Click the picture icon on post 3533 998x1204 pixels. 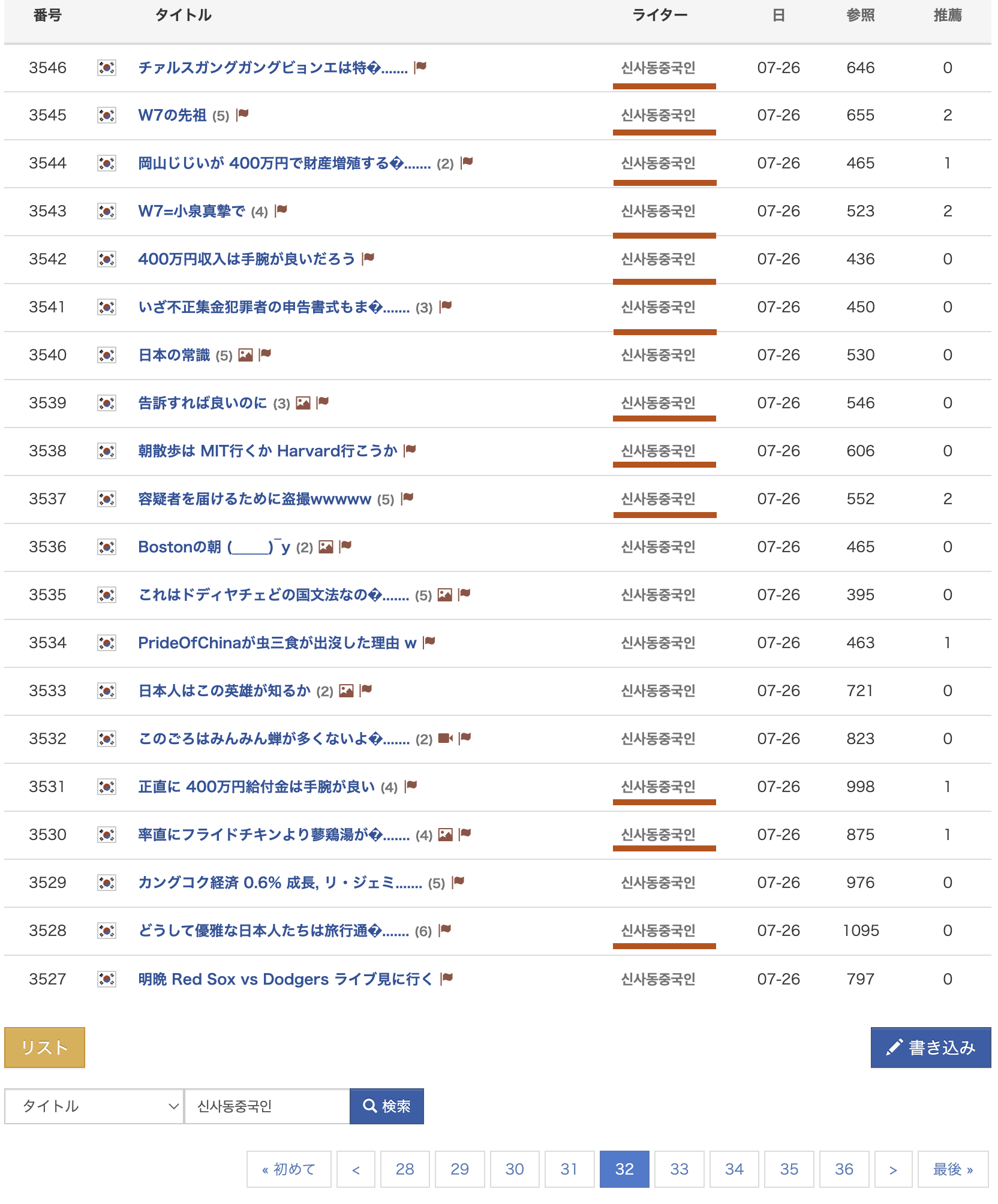(x=346, y=691)
